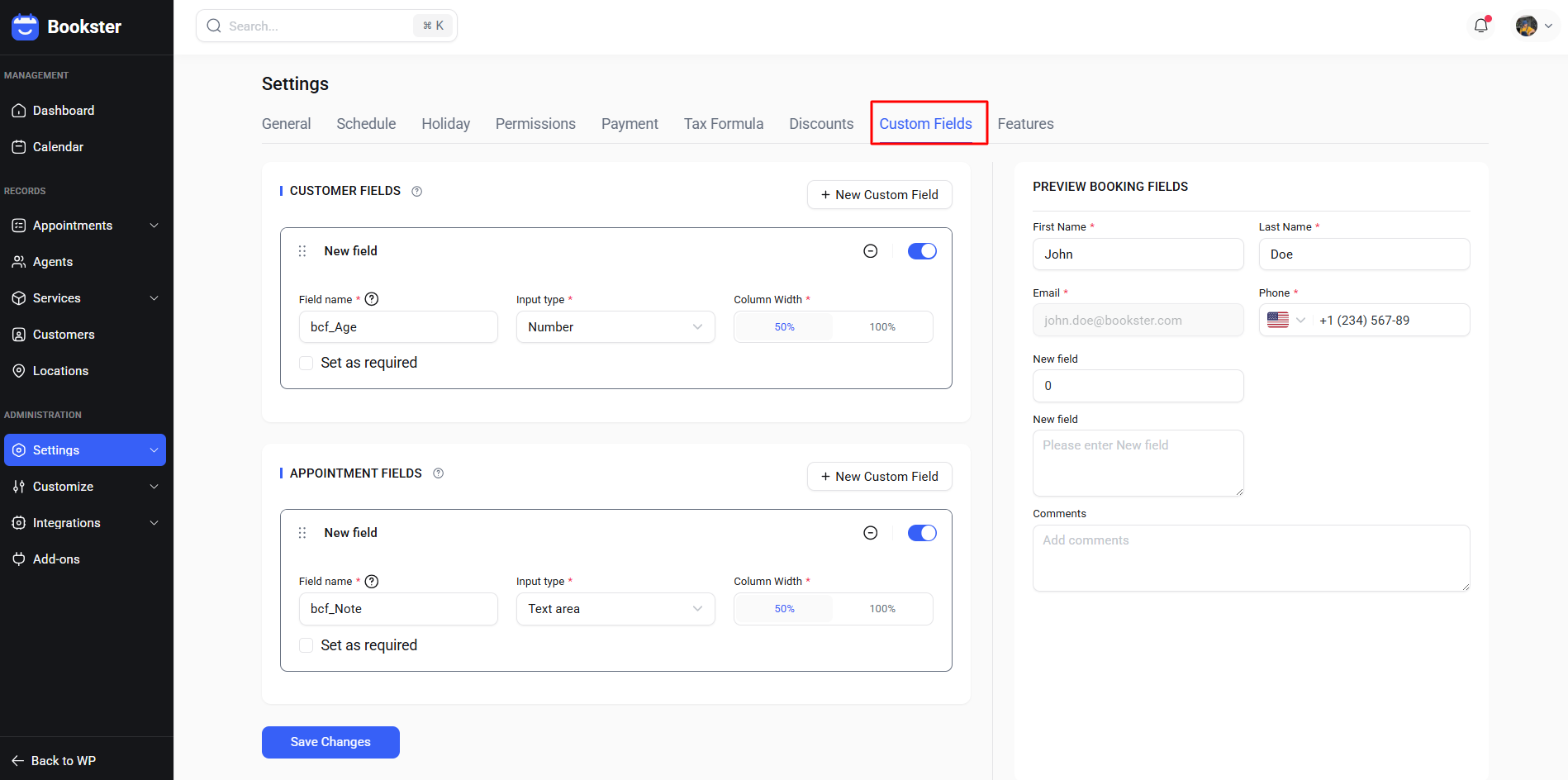This screenshot has width=1568, height=780.
Task: Click the Customer Fields help icon
Action: (417, 192)
